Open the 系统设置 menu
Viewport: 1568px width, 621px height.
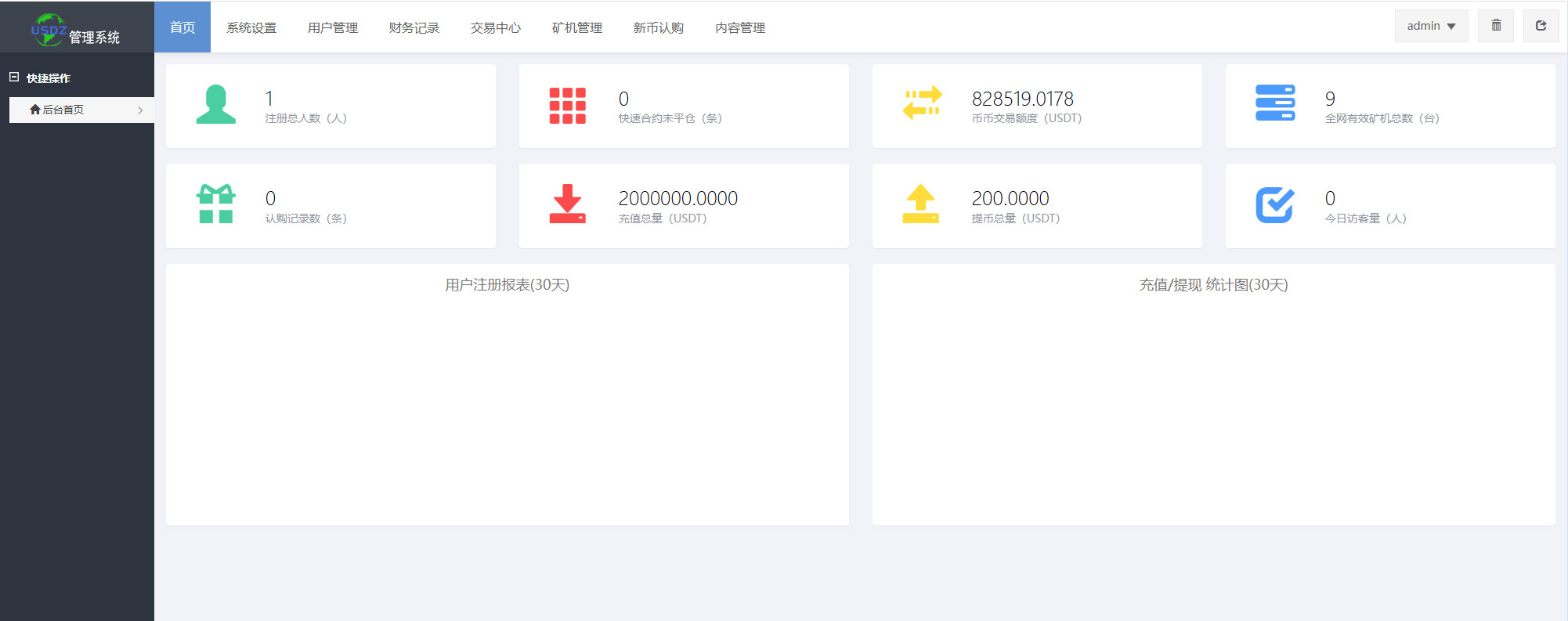251,27
